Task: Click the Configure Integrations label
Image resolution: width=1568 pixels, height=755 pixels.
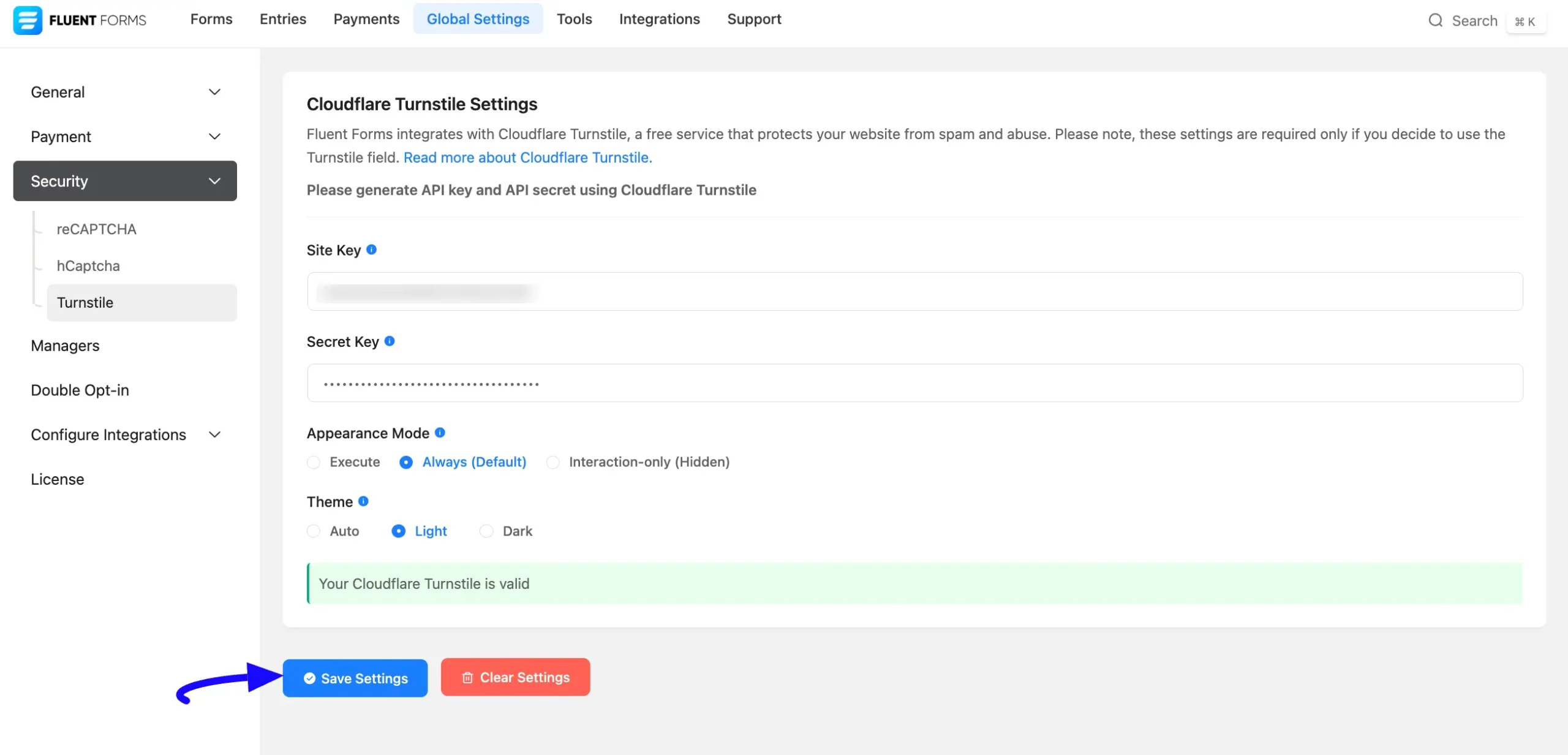Action: (108, 434)
